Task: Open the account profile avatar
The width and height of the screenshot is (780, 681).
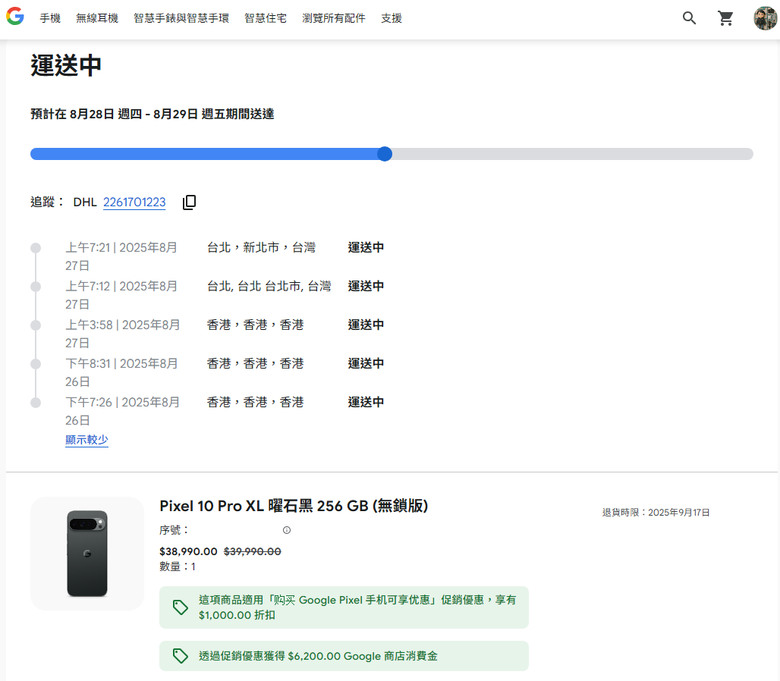Action: [x=765, y=18]
